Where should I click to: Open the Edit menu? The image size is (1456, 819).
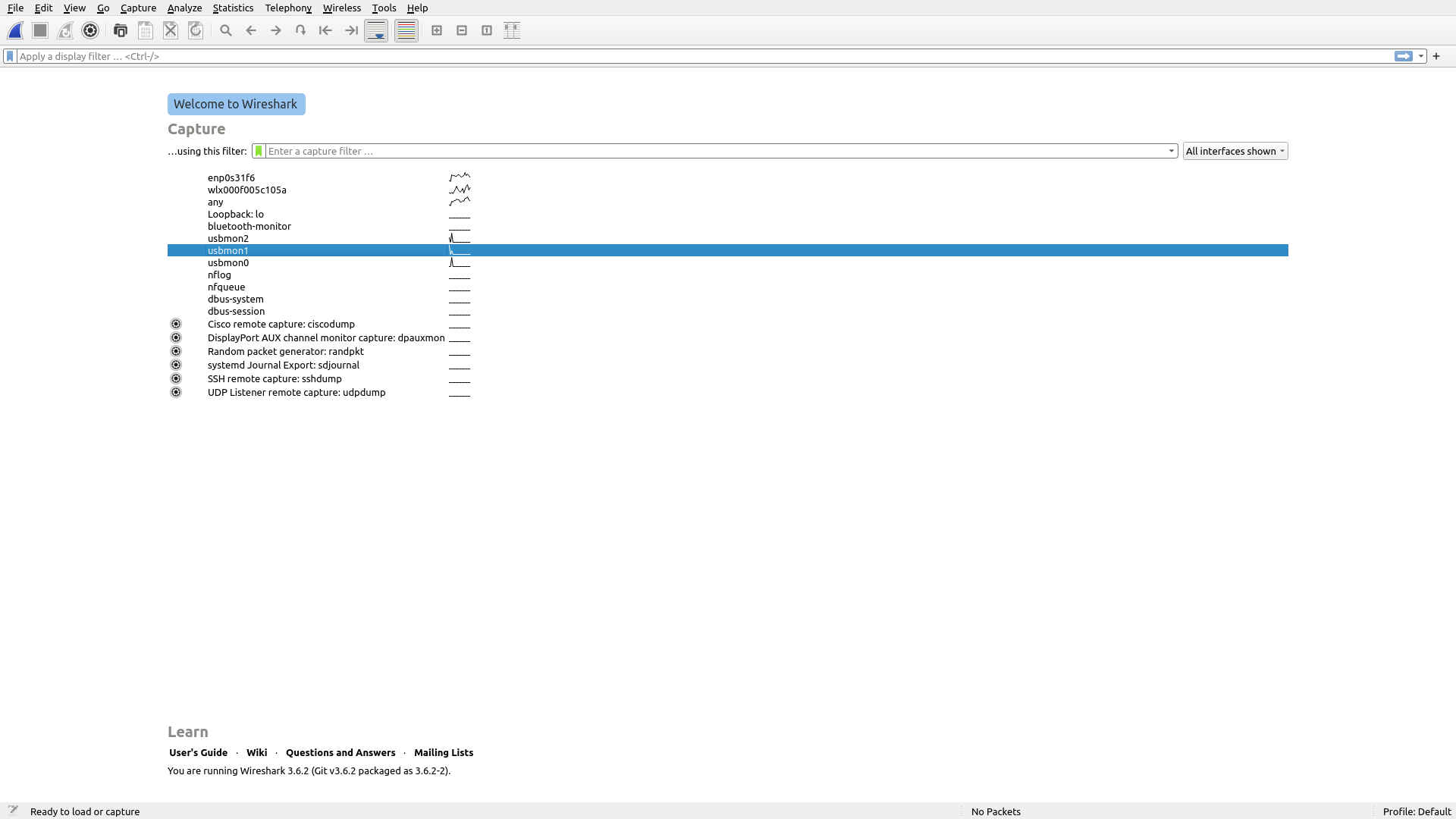(43, 8)
